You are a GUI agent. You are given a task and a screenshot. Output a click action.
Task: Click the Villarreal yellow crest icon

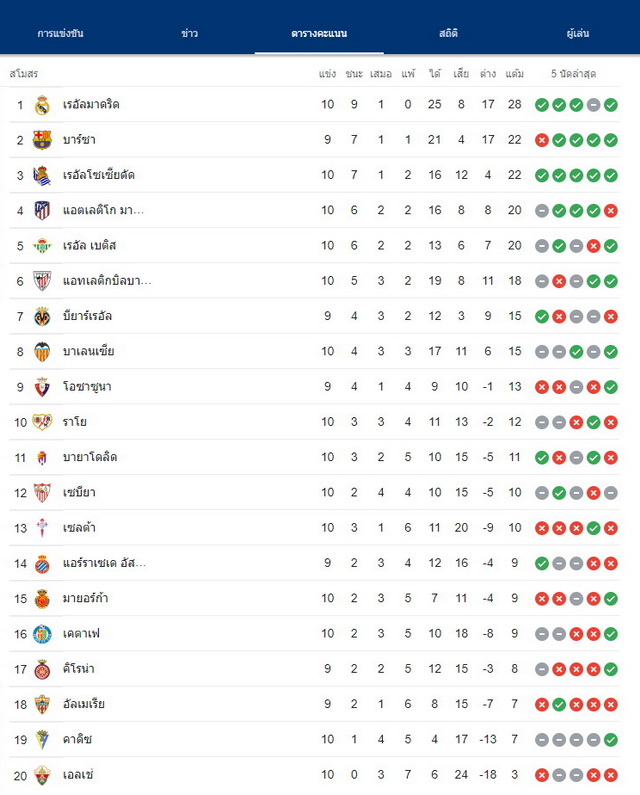coord(42,316)
